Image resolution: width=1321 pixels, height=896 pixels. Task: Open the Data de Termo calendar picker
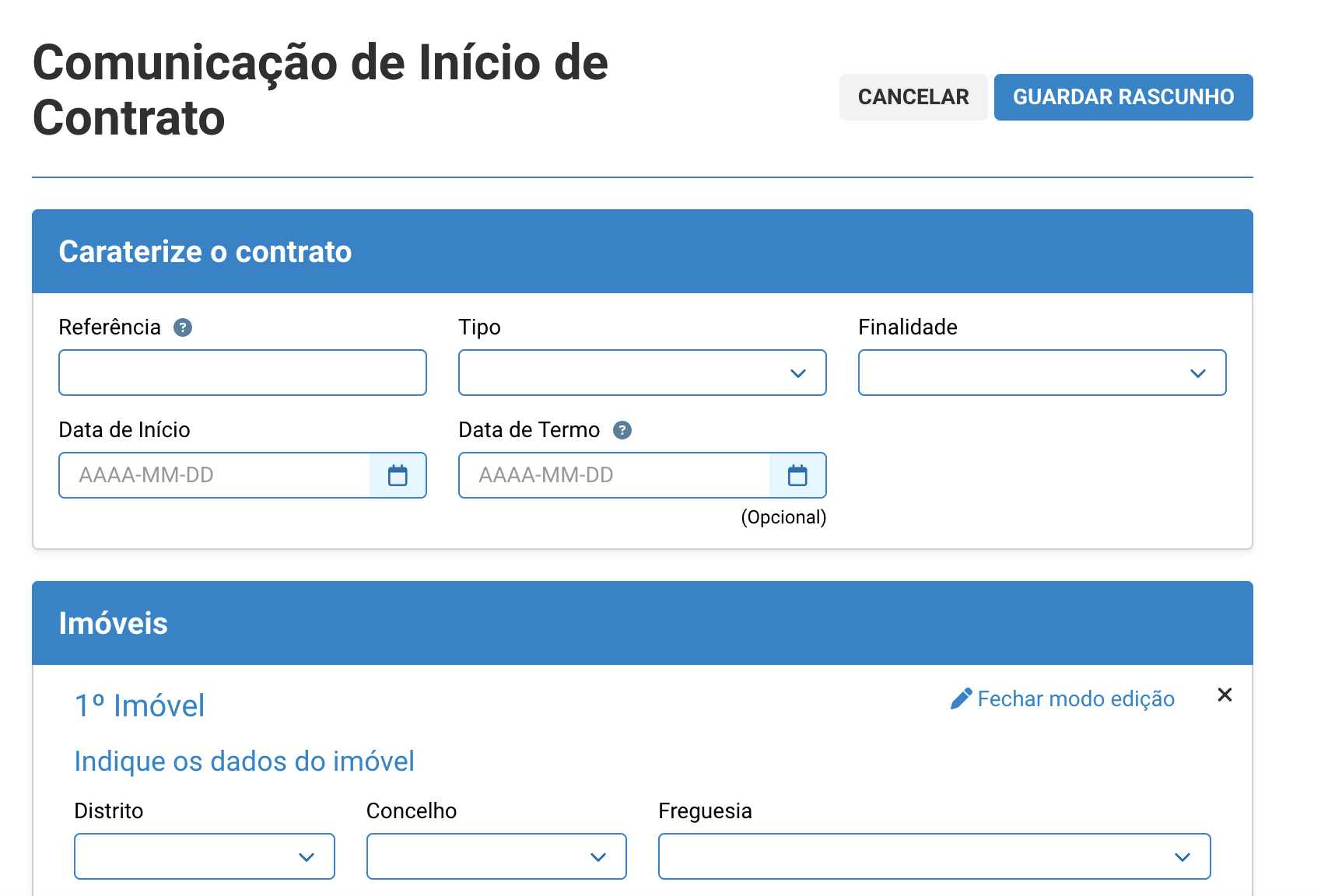(x=797, y=475)
